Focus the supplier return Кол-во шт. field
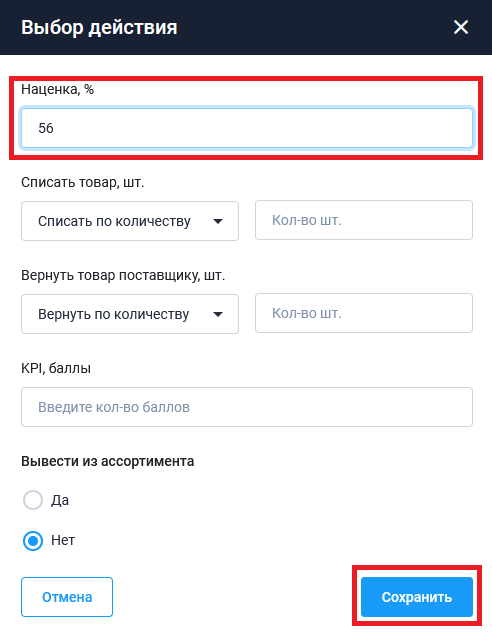The height and width of the screenshot is (640, 492). 364,313
